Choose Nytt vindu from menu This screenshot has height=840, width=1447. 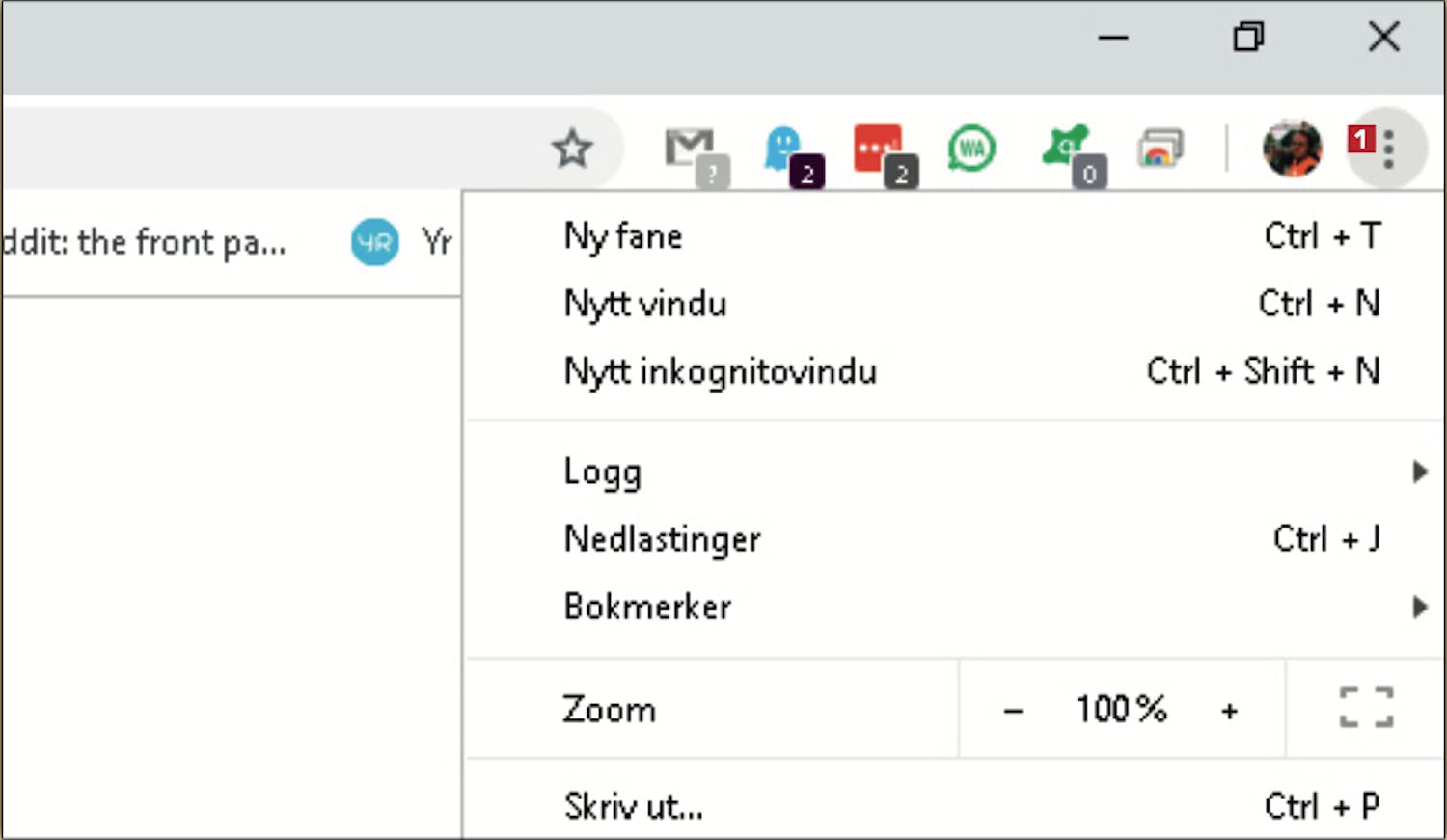[644, 304]
